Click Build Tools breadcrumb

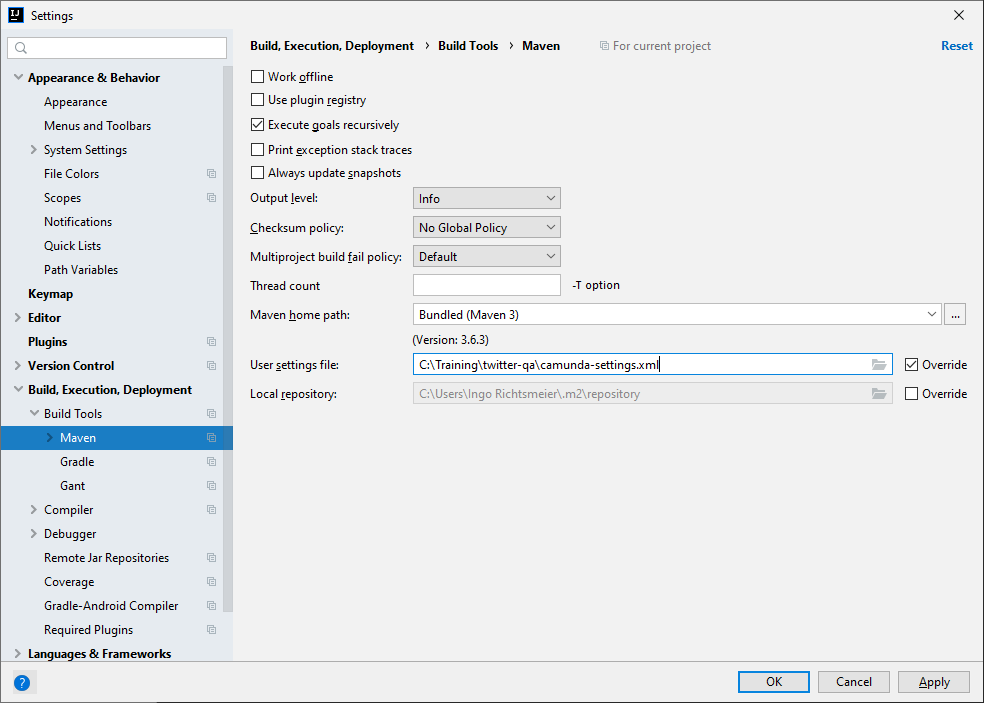tap(468, 46)
